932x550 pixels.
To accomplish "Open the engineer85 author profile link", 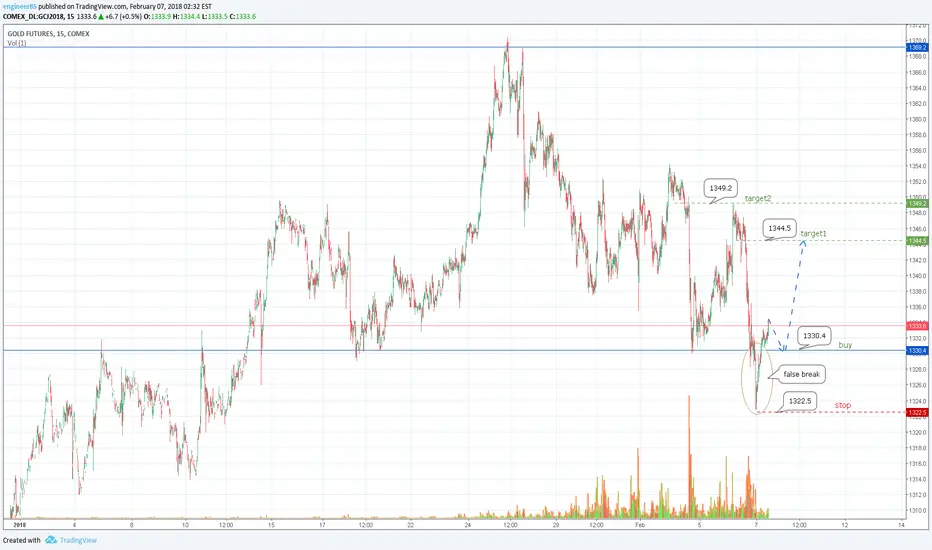I will point(20,7).
